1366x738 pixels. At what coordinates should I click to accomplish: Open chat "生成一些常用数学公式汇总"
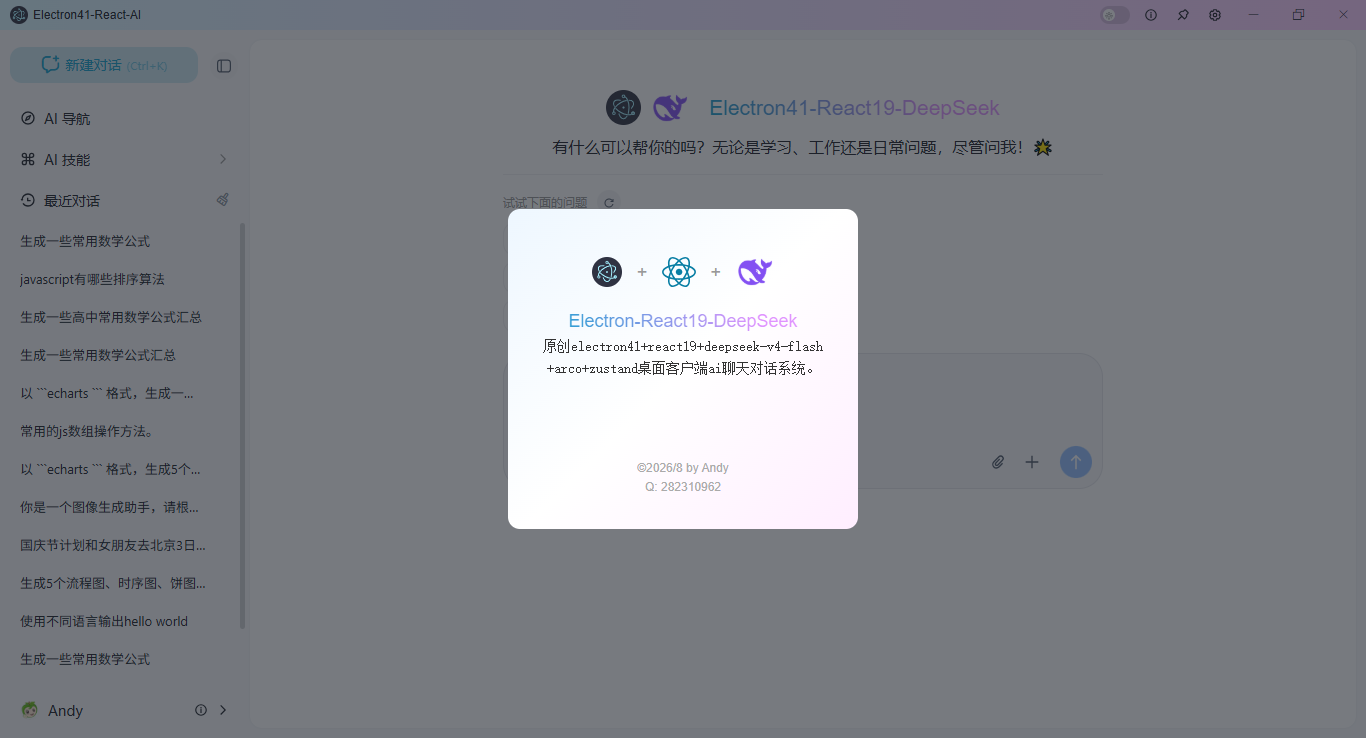[98, 355]
